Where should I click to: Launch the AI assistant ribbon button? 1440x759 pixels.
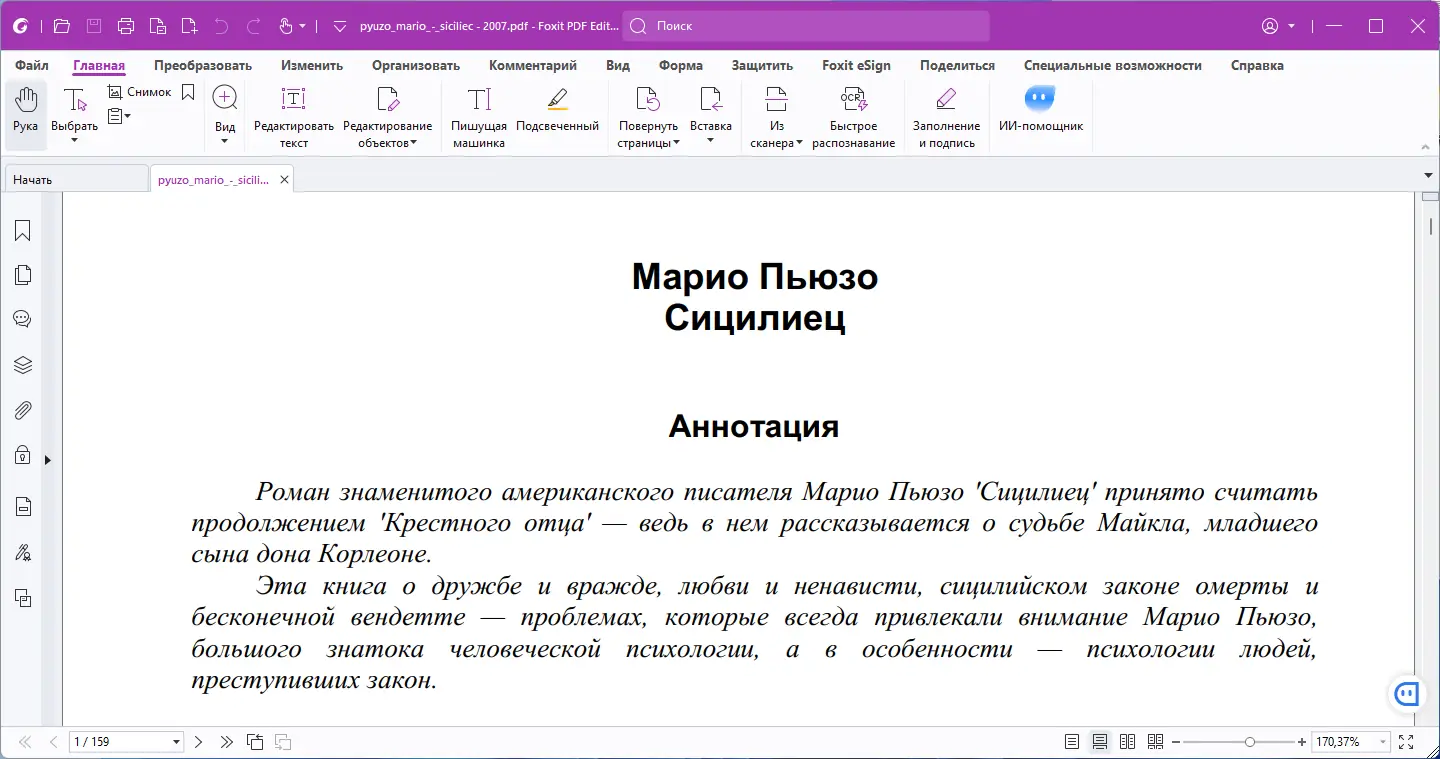coord(1040,109)
